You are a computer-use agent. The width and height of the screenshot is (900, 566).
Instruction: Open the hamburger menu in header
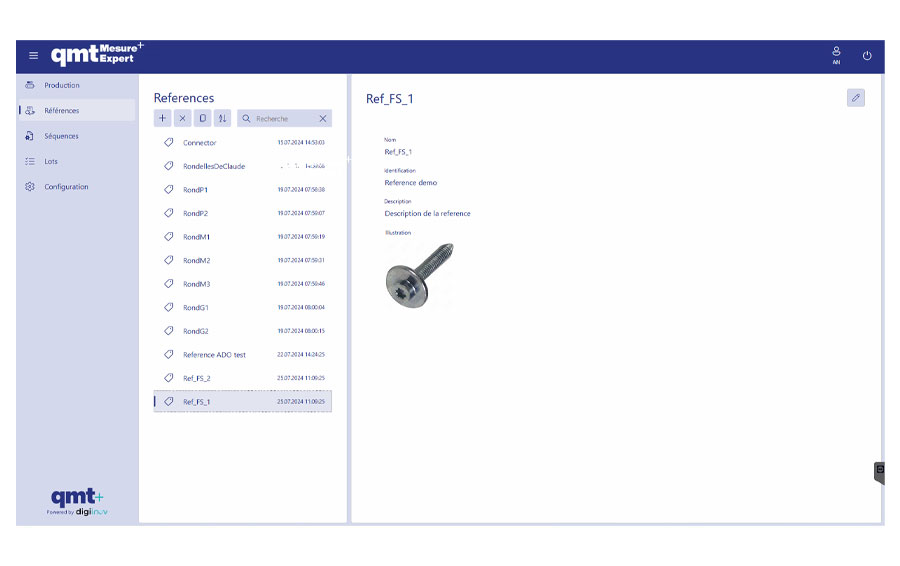tap(33, 56)
